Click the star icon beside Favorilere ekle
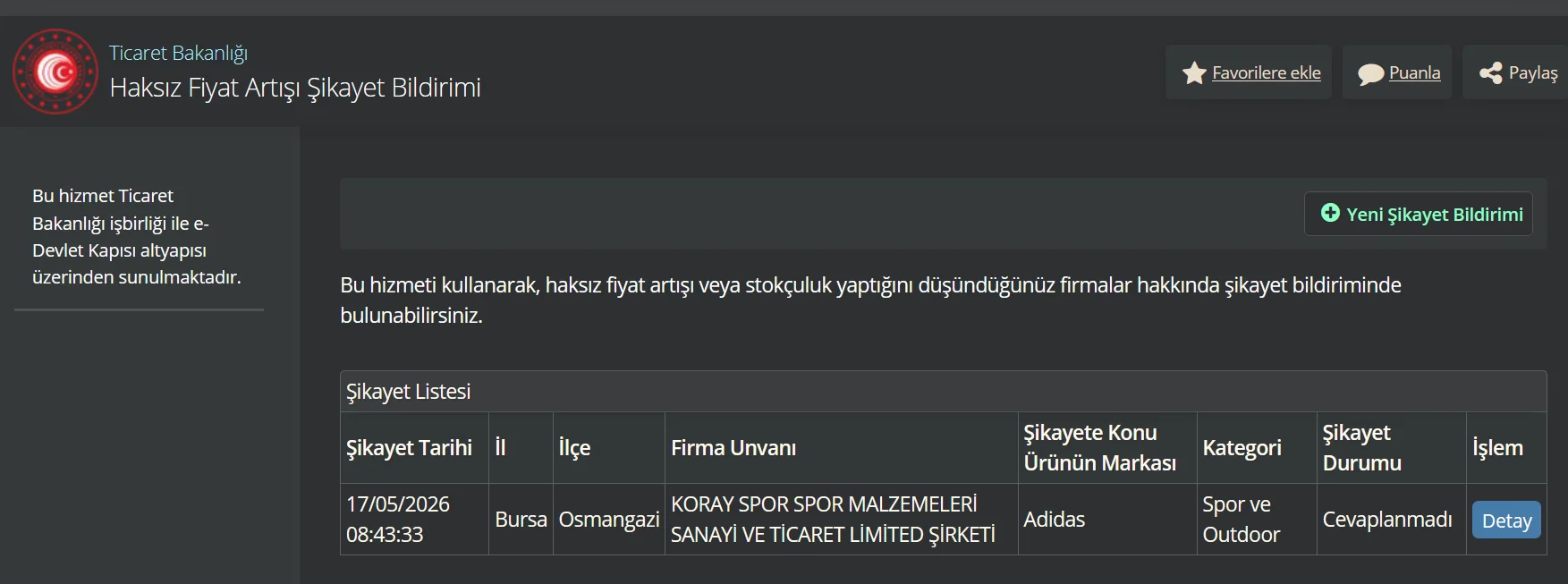1568x584 pixels. click(1194, 73)
